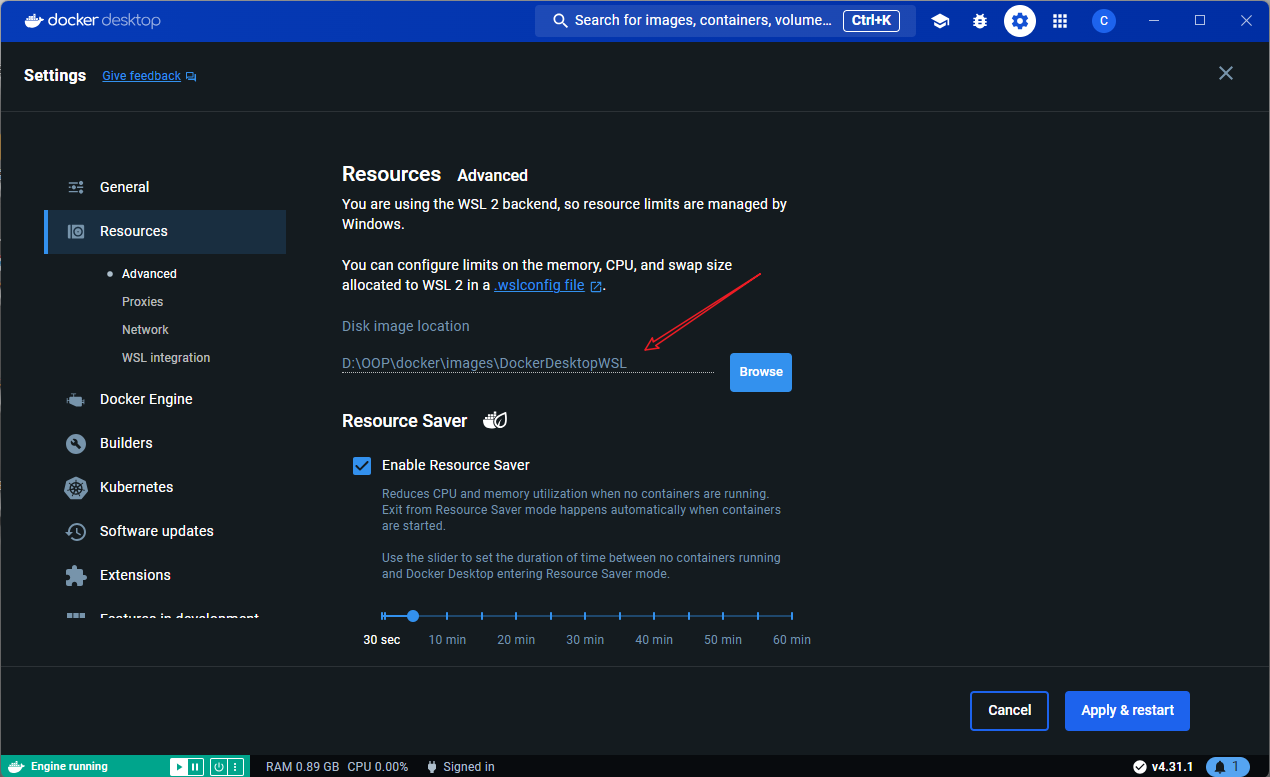Set Resource Saver slider to 30 min tick
This screenshot has height=777, width=1270.
click(x=586, y=617)
